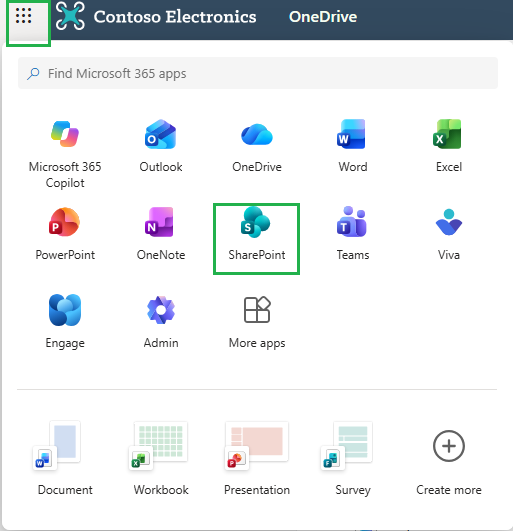The height and width of the screenshot is (531, 513).
Task: Show More apps
Action: tap(257, 322)
